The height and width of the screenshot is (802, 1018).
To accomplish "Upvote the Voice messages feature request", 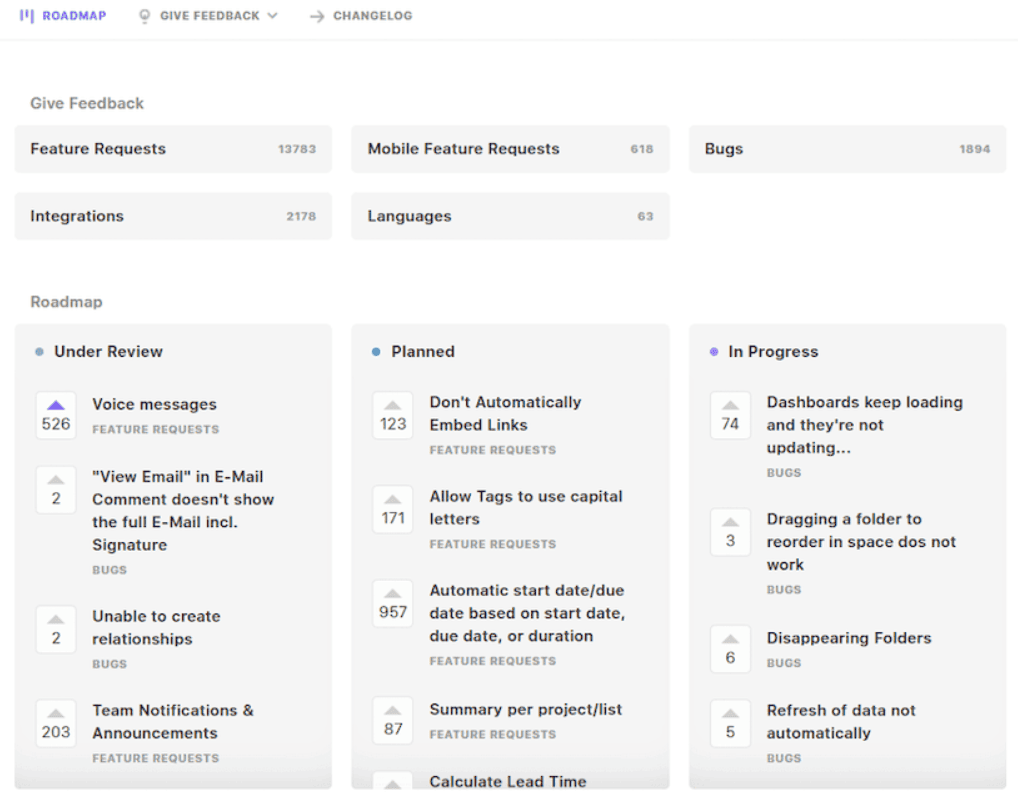I will 55,414.
